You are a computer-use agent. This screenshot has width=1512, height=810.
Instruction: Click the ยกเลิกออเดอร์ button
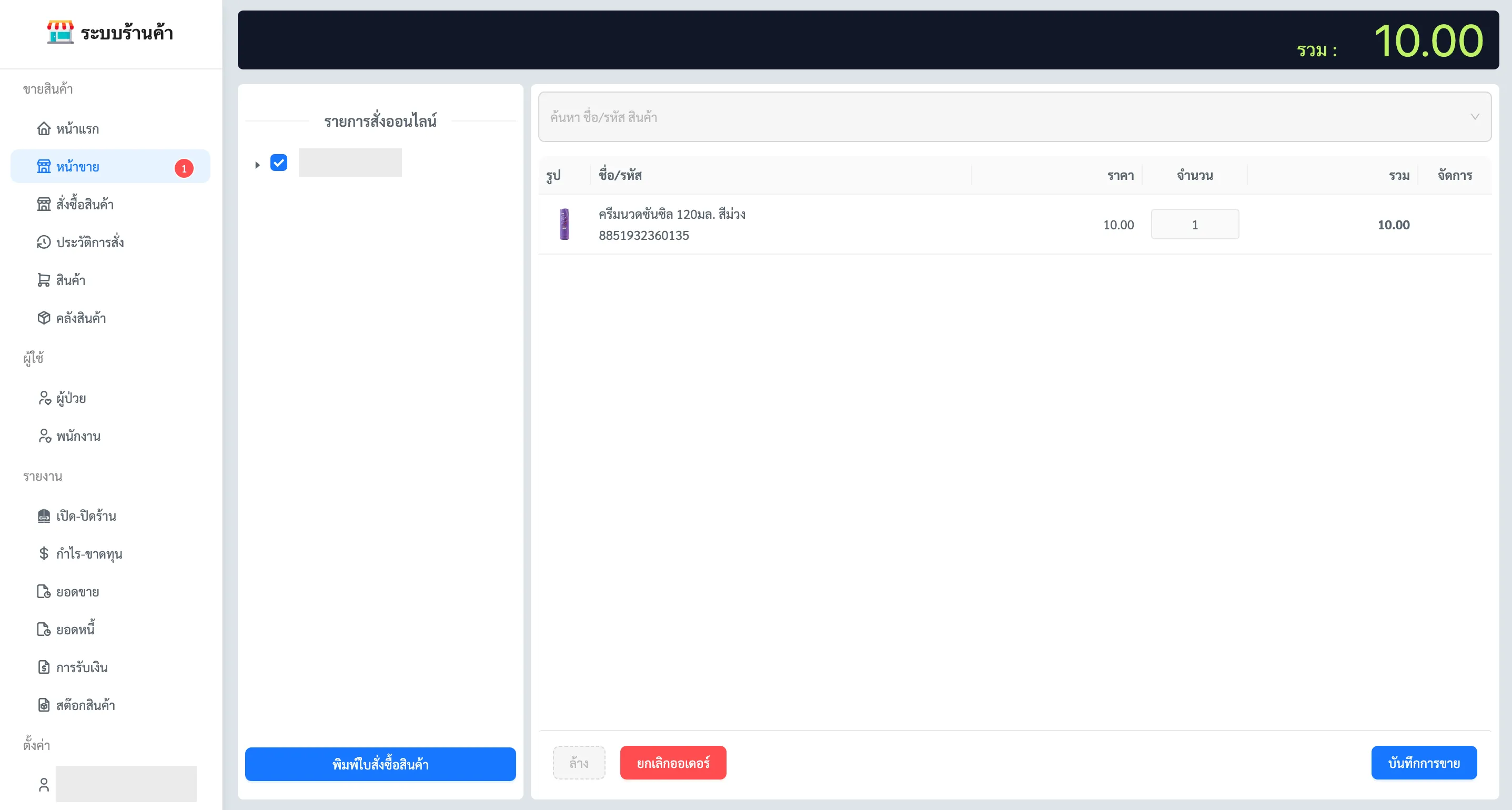coord(673,763)
